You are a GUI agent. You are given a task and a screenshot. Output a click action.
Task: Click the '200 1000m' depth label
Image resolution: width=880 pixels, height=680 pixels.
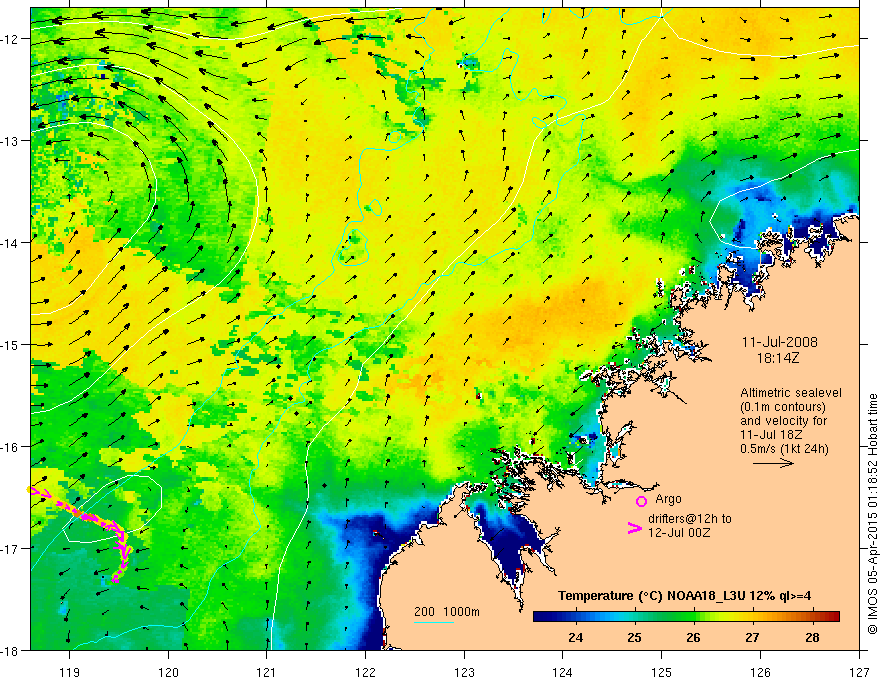coord(447,612)
